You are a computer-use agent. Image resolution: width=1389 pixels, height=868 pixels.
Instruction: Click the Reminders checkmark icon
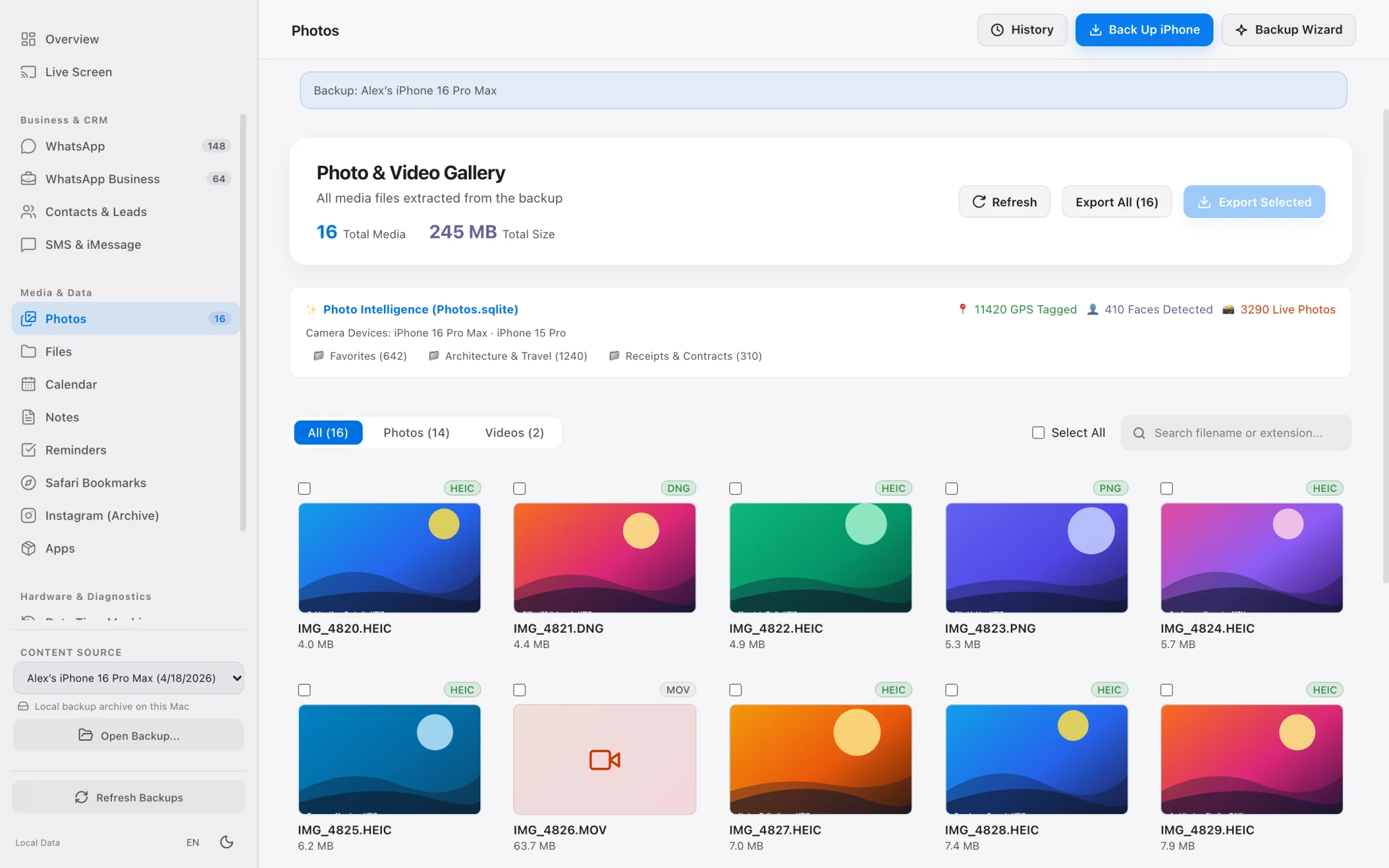tap(28, 449)
